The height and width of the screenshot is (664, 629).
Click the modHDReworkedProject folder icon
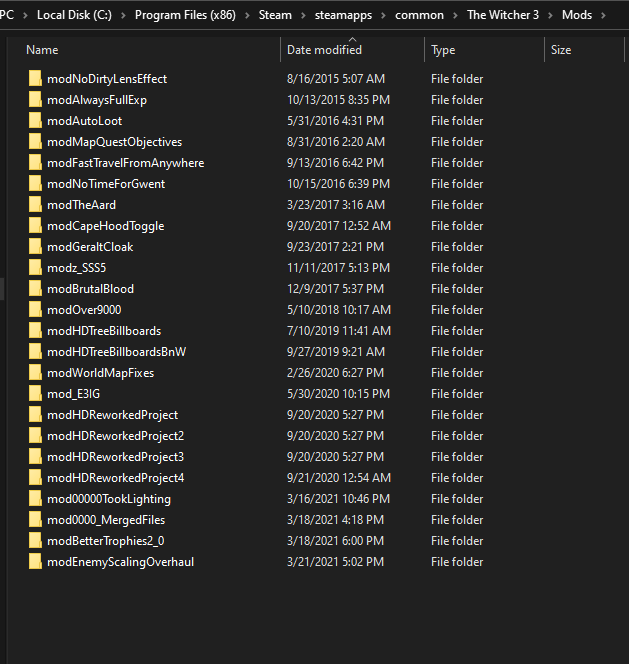(35, 415)
